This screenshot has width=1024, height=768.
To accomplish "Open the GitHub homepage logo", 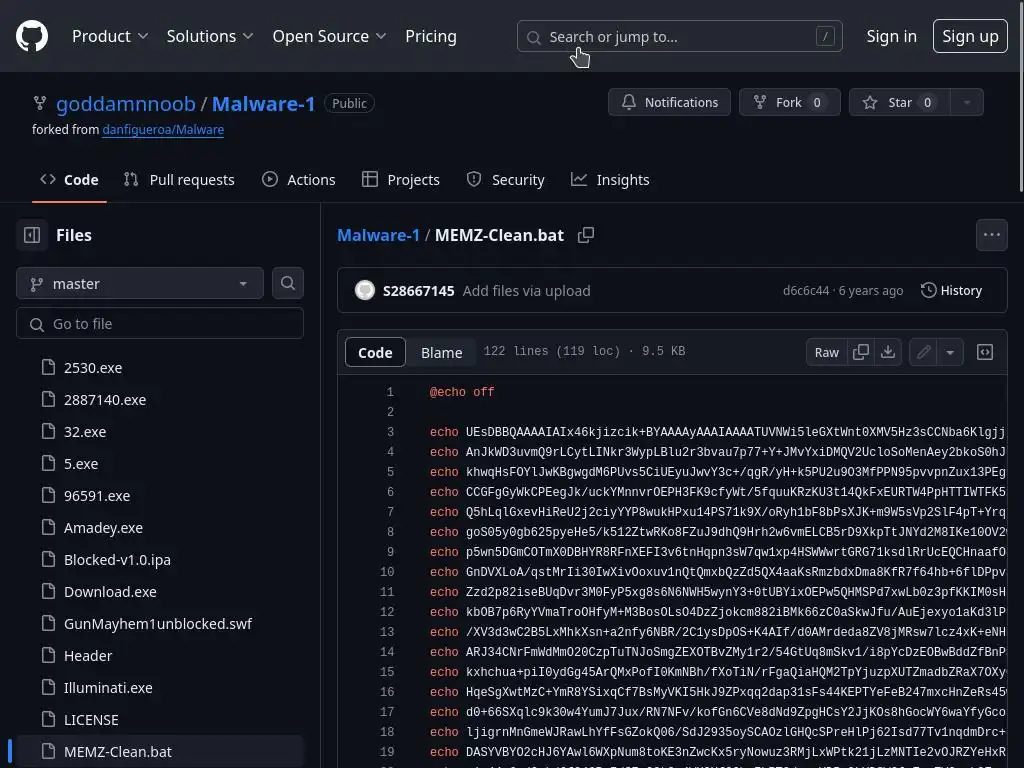I will coord(32,36).
